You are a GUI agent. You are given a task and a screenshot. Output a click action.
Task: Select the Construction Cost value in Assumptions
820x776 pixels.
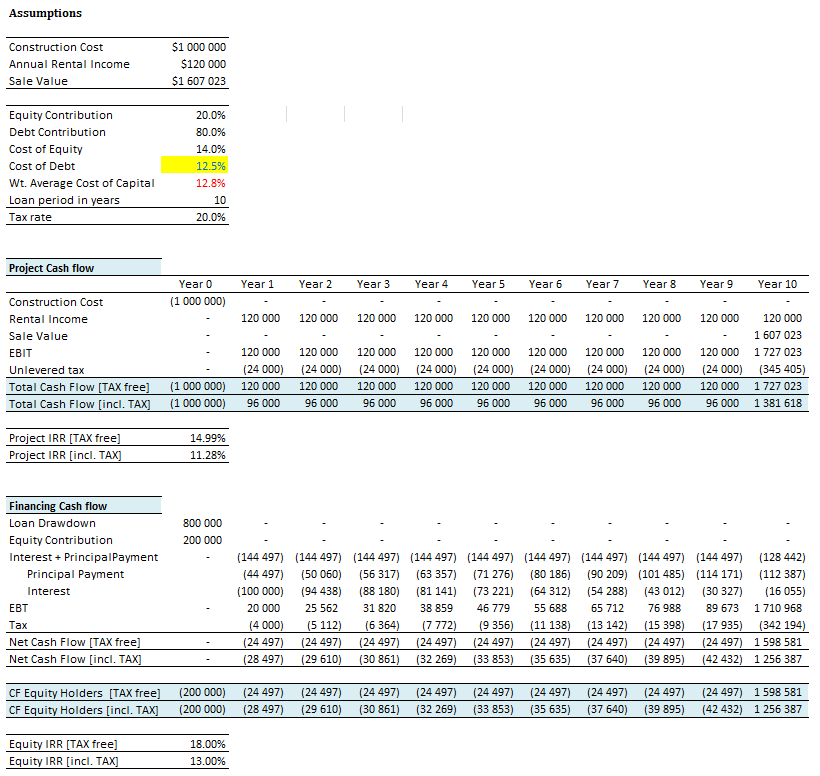pos(198,47)
